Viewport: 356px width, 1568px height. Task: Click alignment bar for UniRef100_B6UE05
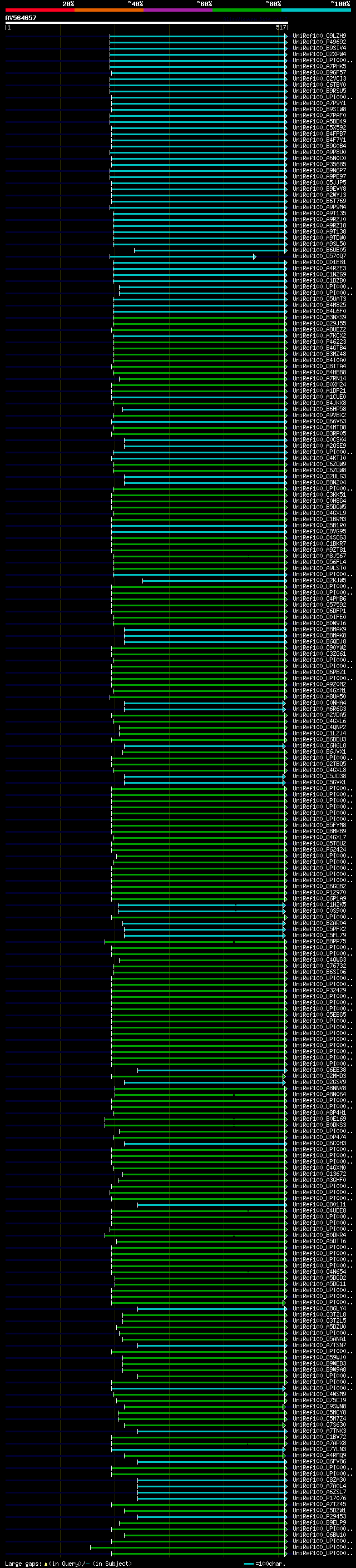pos(211,250)
